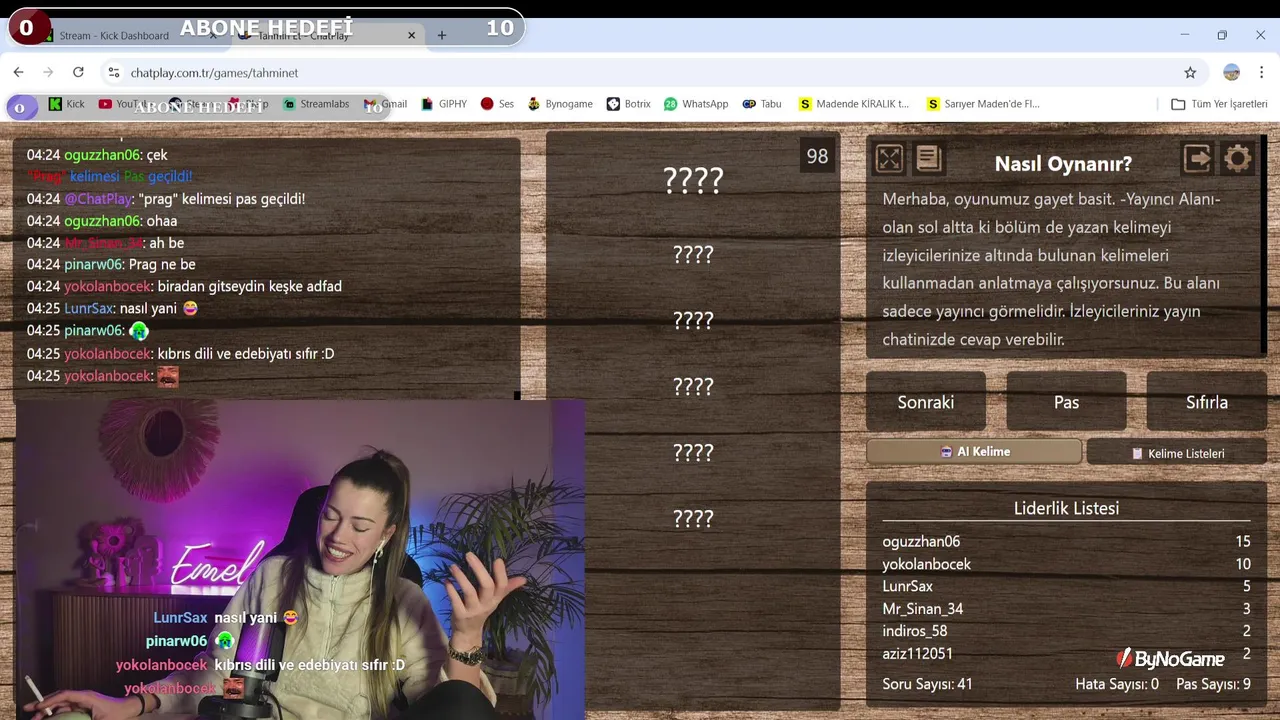
Task: Click the exit arrow icon next to settings
Action: (1197, 158)
